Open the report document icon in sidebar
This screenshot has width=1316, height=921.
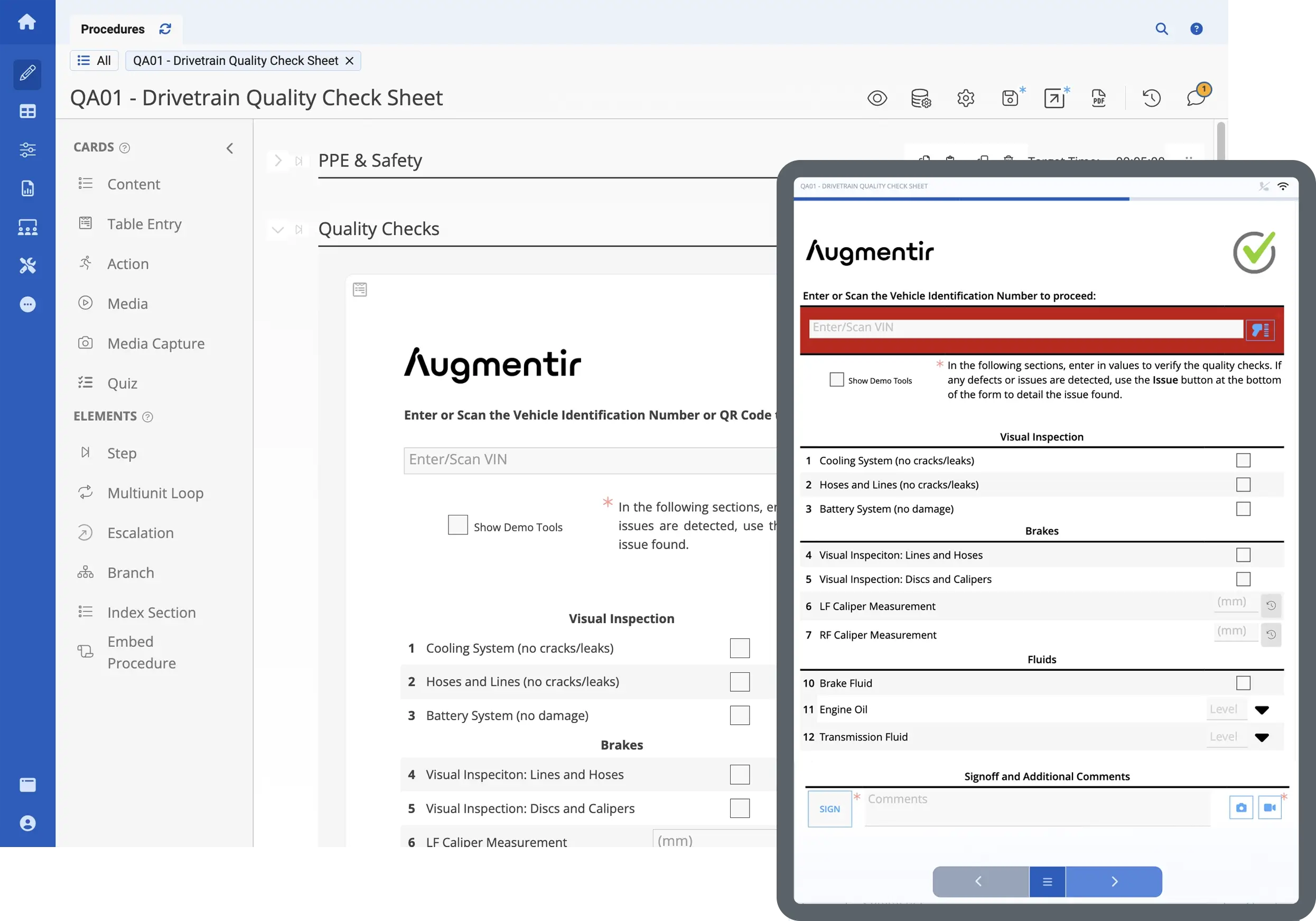[27, 189]
